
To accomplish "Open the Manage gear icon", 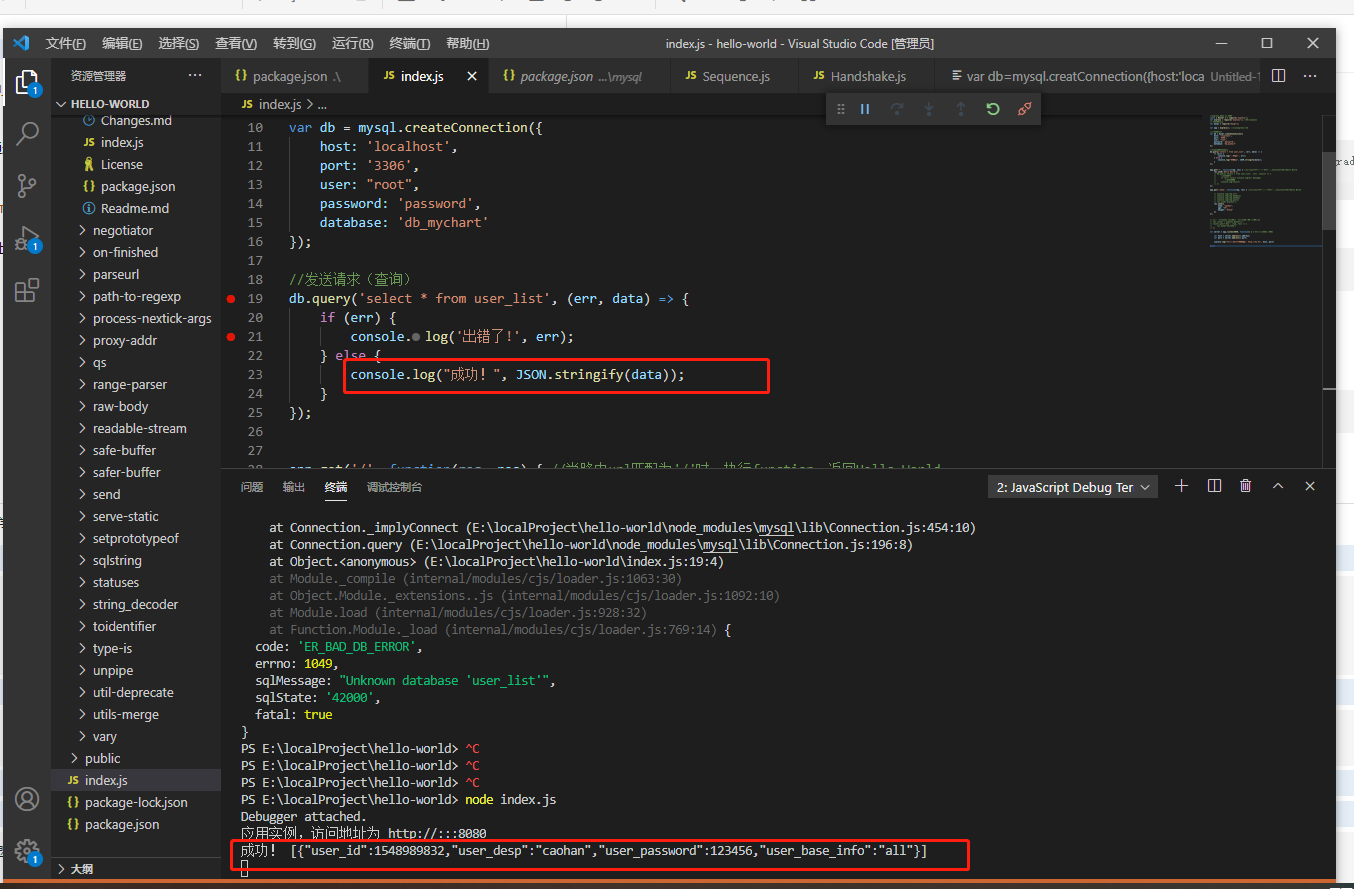I will (28, 852).
